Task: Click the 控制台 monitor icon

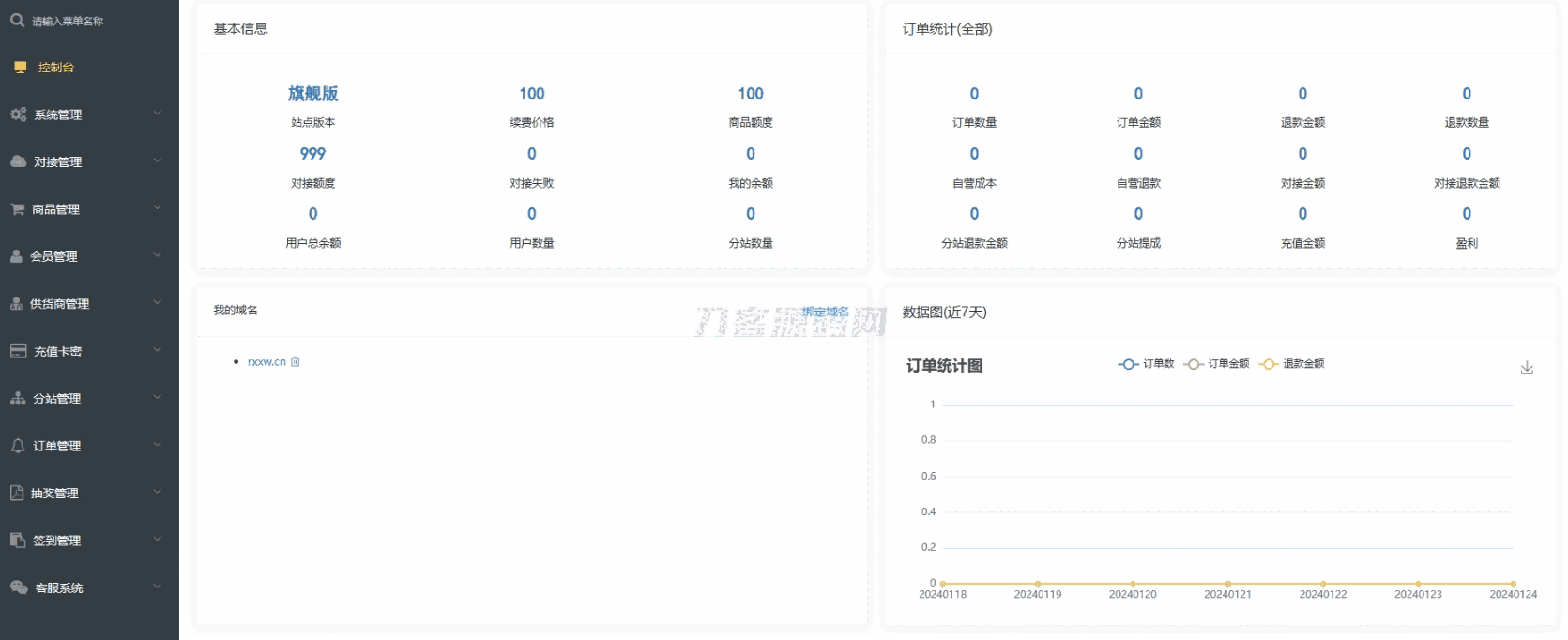Action: tap(21, 68)
